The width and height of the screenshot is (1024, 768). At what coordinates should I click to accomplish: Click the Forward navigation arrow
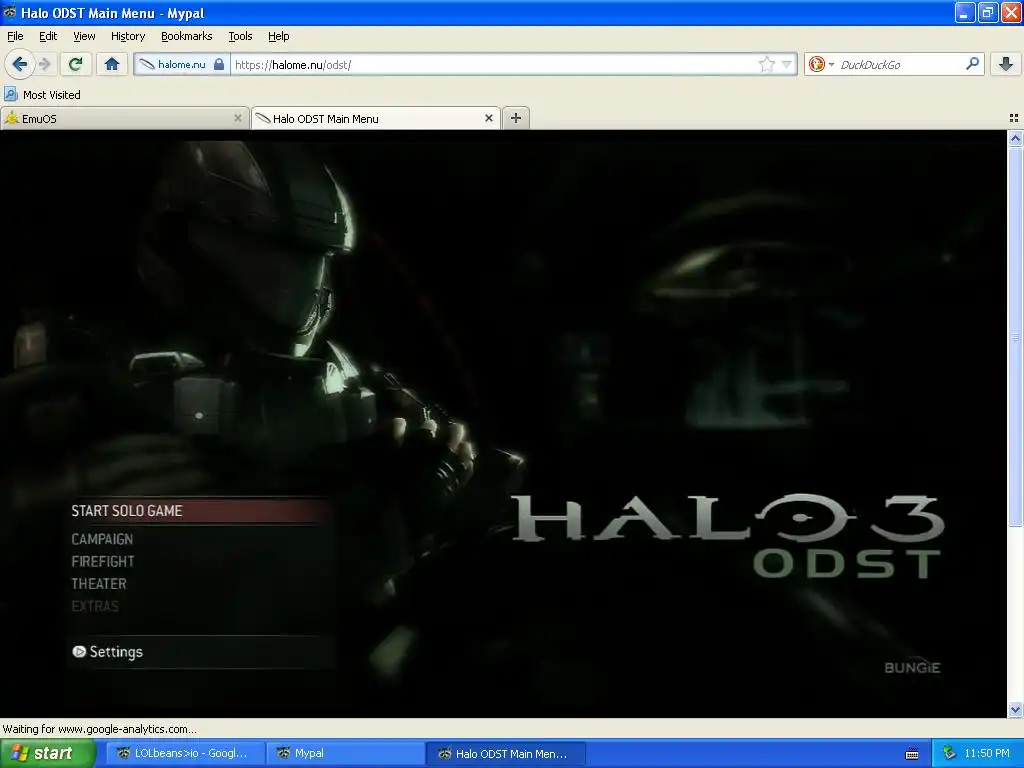pos(44,64)
